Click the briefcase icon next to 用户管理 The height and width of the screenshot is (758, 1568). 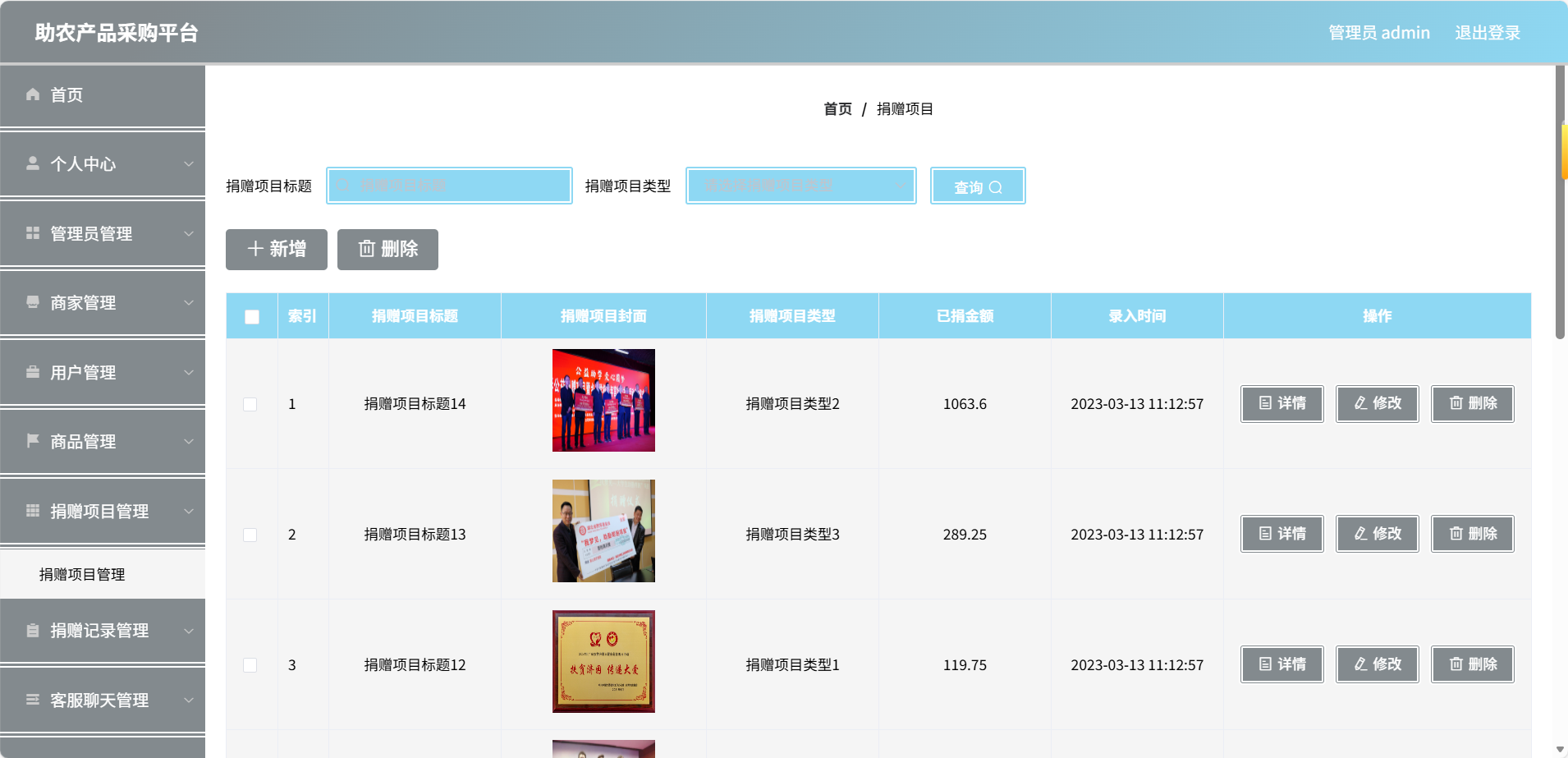pos(33,372)
